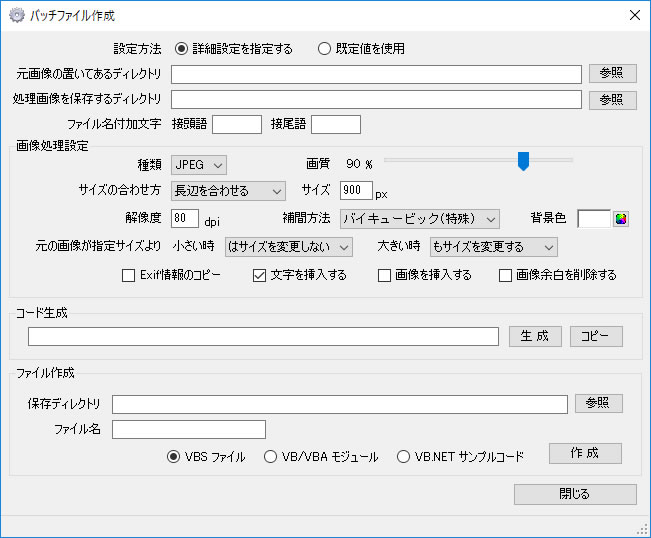Open the background color picker icon
Screen dimensions: 651x538
(x=621, y=219)
